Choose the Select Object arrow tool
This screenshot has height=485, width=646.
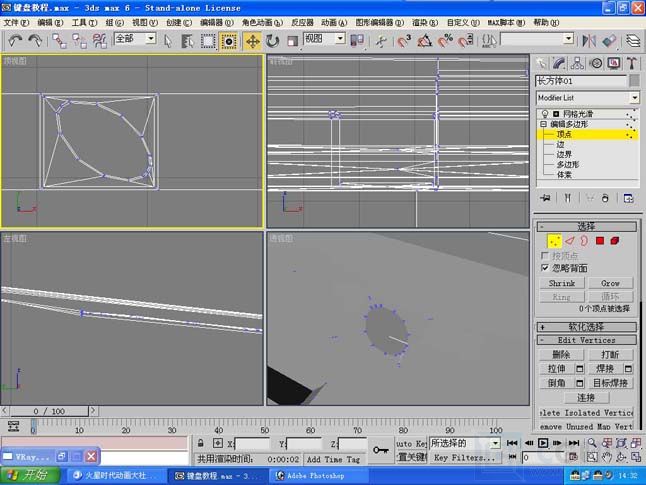pos(168,41)
